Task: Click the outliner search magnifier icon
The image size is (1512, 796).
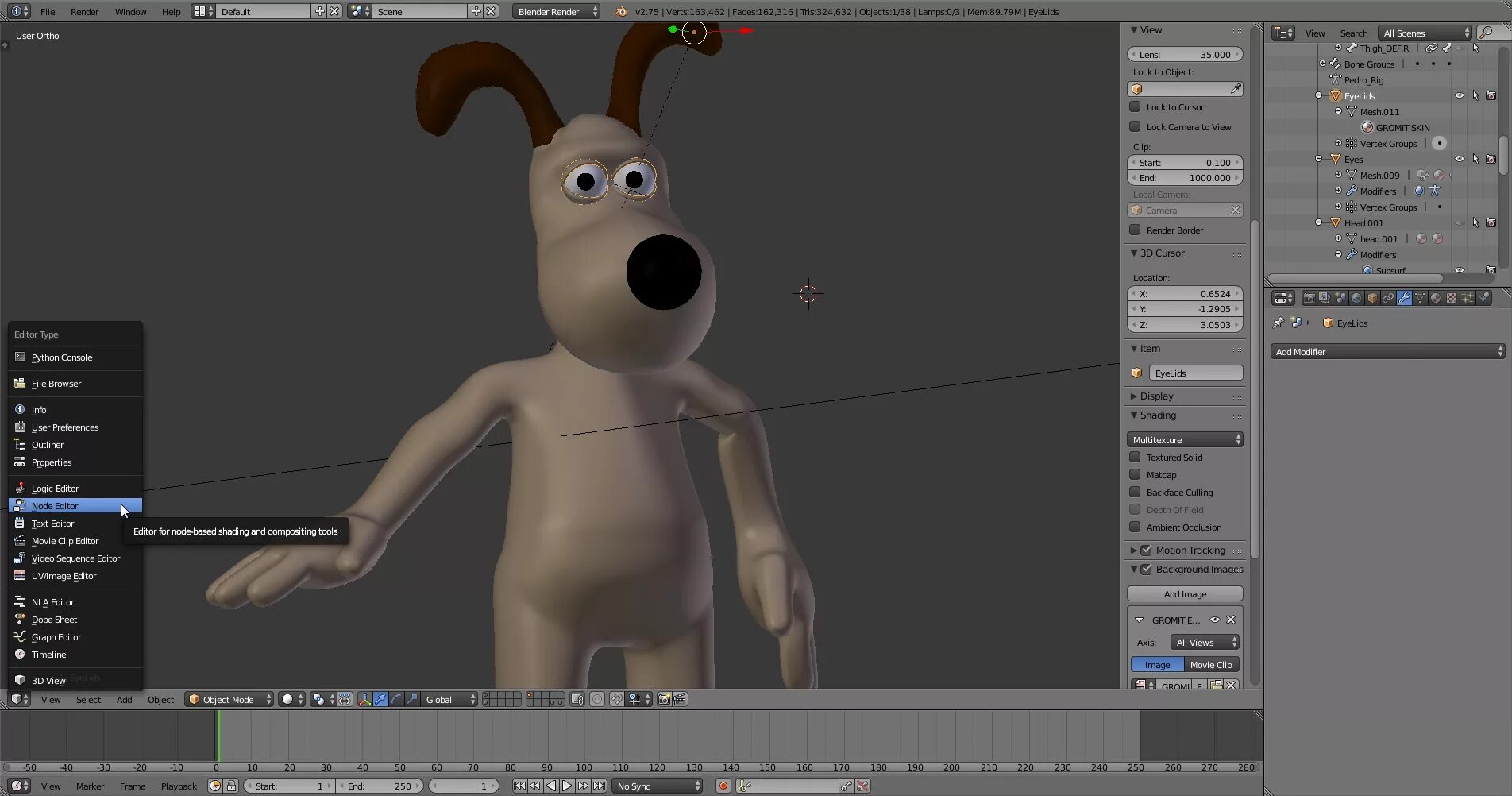Action: (1485, 33)
